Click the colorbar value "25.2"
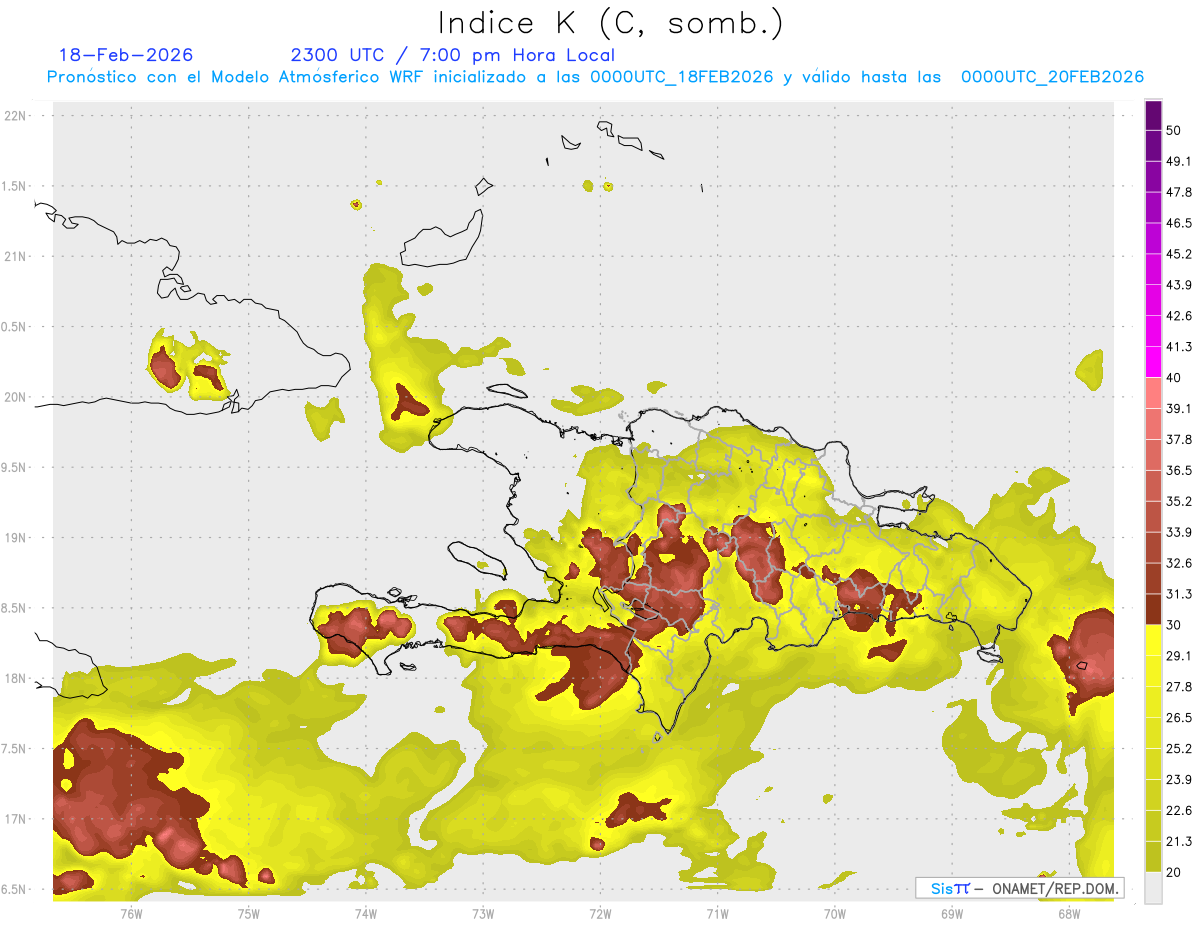Viewport: 1200px width, 927px height. (x=1178, y=749)
